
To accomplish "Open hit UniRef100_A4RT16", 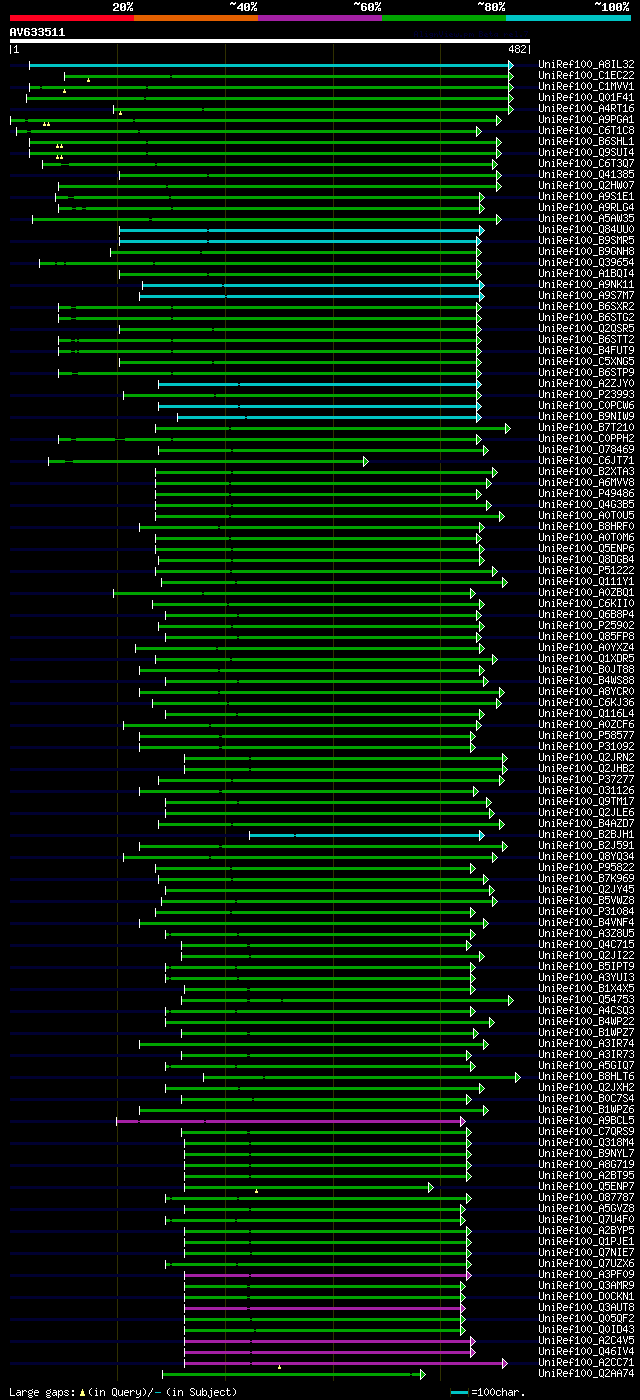I will [586, 108].
